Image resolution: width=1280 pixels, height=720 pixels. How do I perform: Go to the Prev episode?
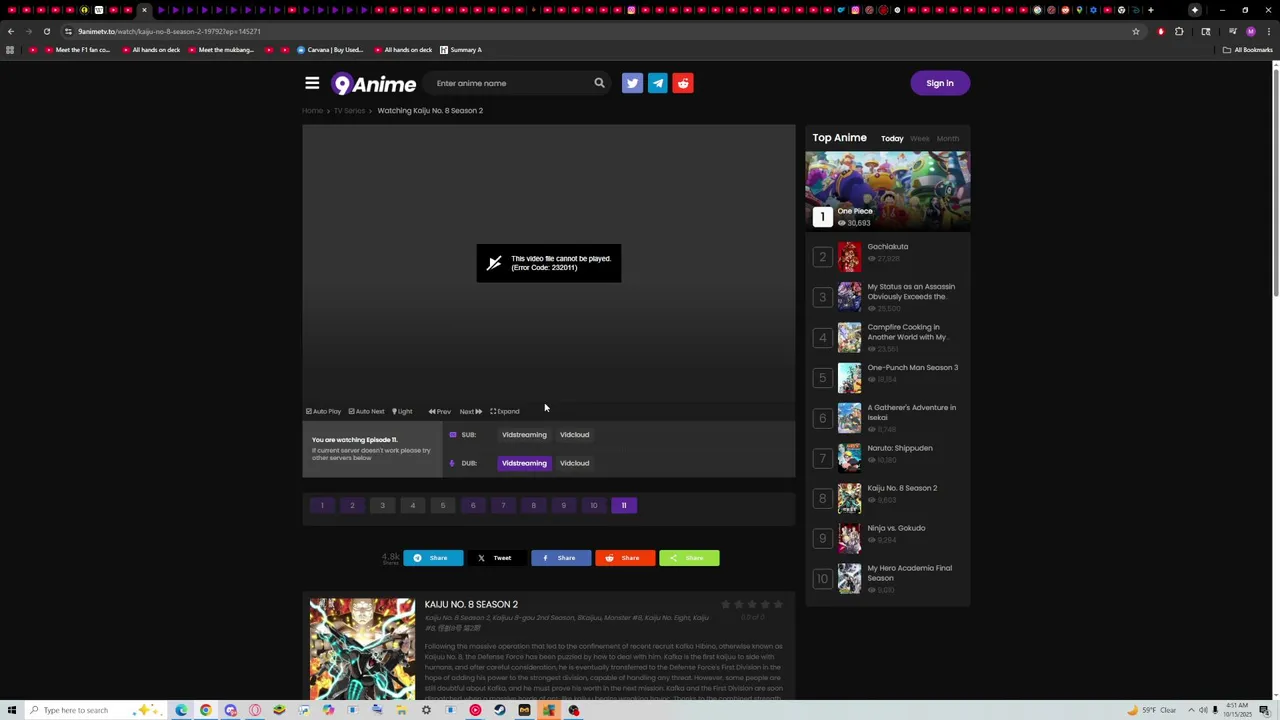click(x=440, y=411)
